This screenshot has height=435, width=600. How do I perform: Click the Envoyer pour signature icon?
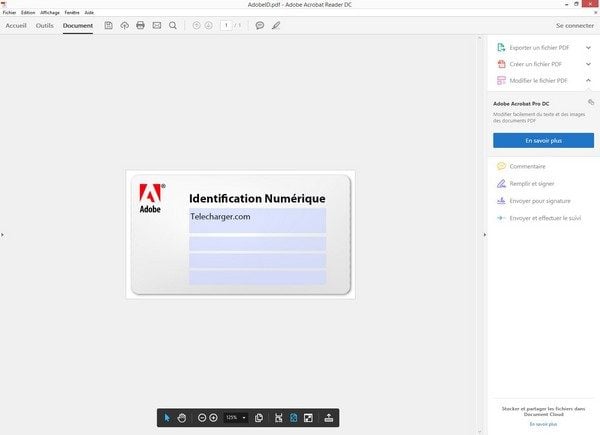pyautogui.click(x=501, y=200)
